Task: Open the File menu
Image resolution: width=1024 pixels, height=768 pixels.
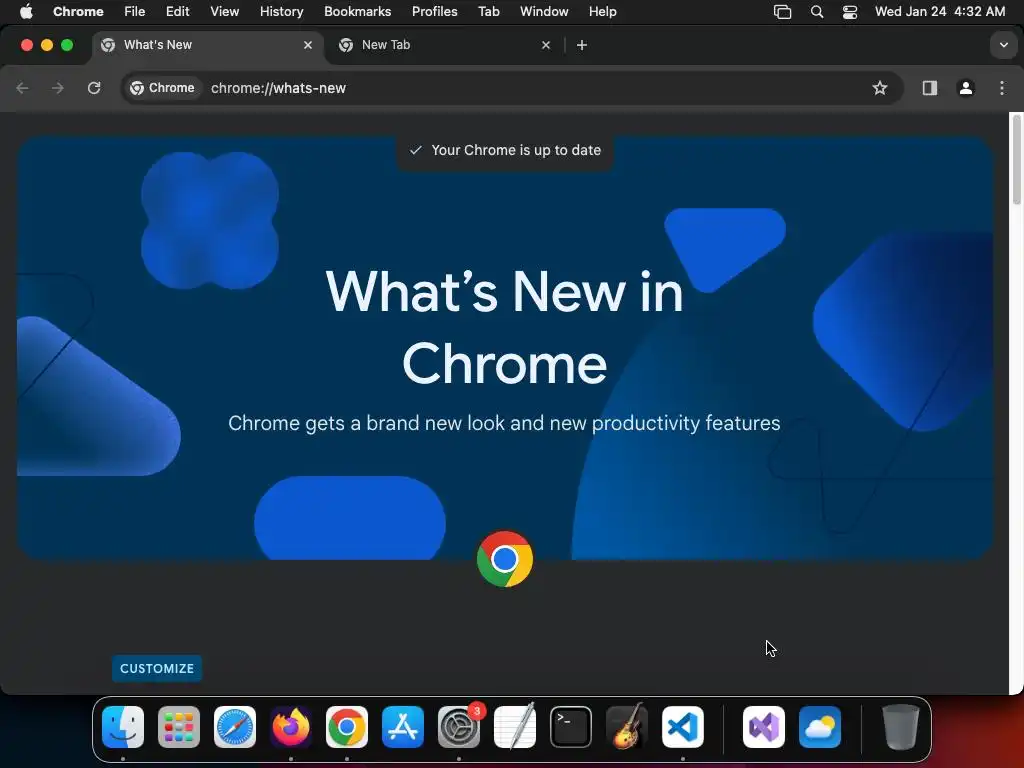Action: (135, 12)
